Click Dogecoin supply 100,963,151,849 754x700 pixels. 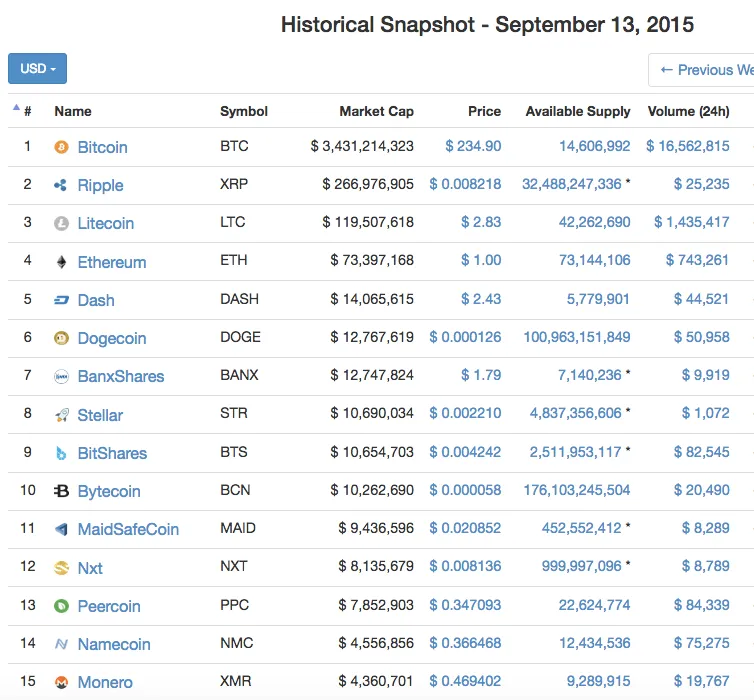pyautogui.click(x=577, y=337)
